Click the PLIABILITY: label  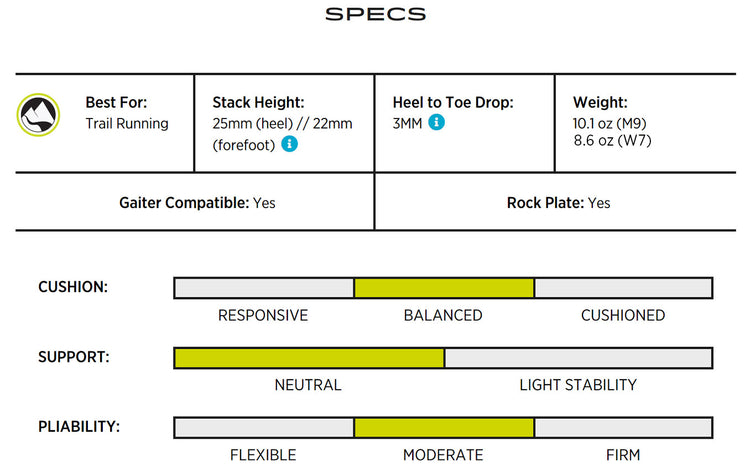[x=79, y=426]
